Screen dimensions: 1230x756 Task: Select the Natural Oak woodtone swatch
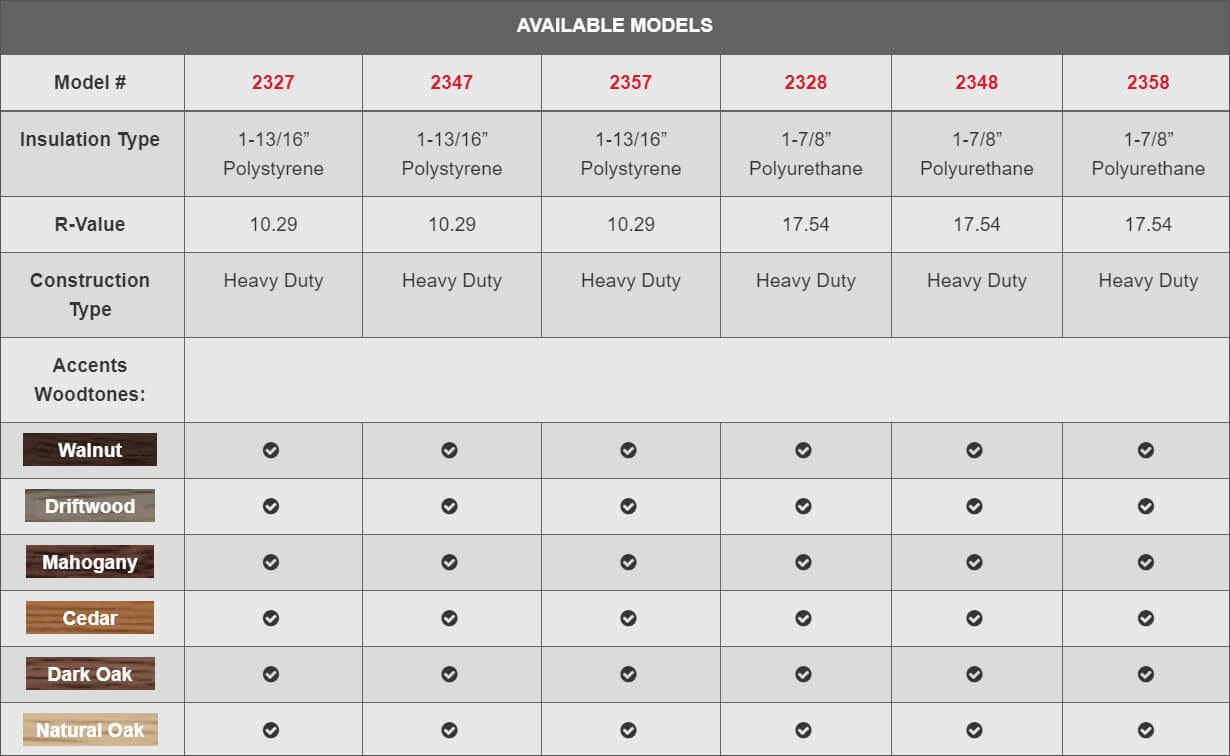coord(90,730)
